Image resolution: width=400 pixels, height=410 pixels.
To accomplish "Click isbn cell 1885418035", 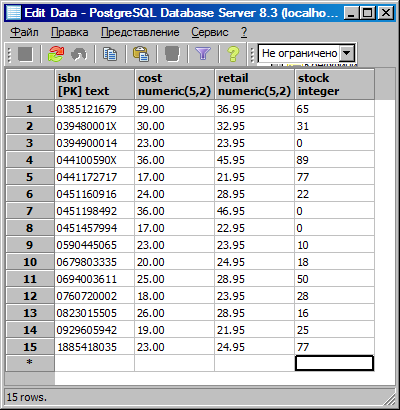I will point(94,347).
